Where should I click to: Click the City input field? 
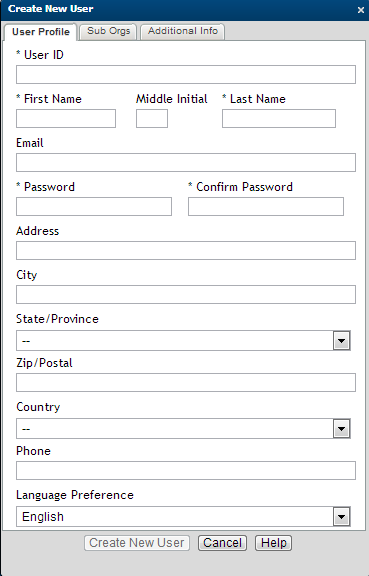pos(186,295)
